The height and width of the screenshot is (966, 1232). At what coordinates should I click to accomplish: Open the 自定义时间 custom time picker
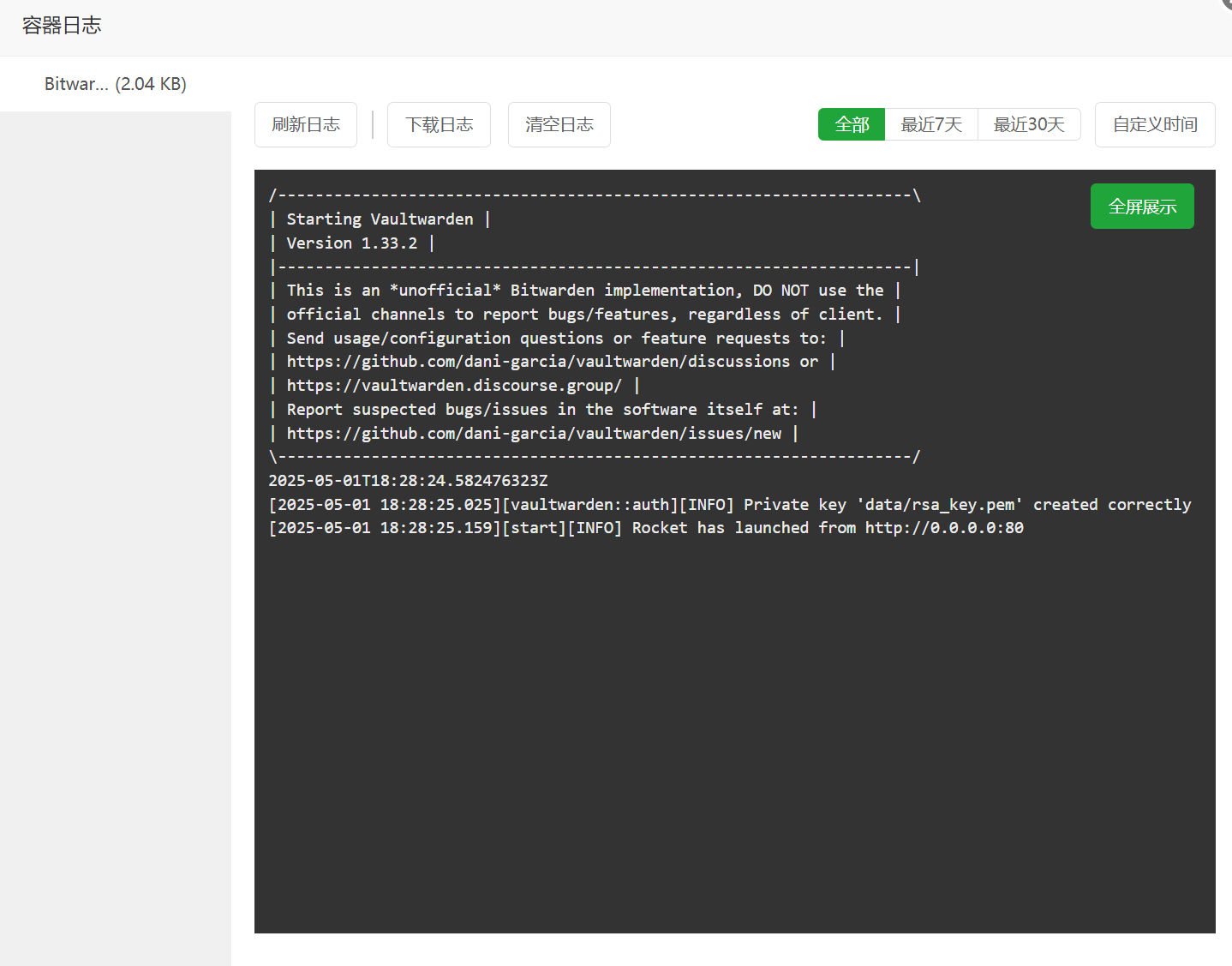[x=1154, y=124]
